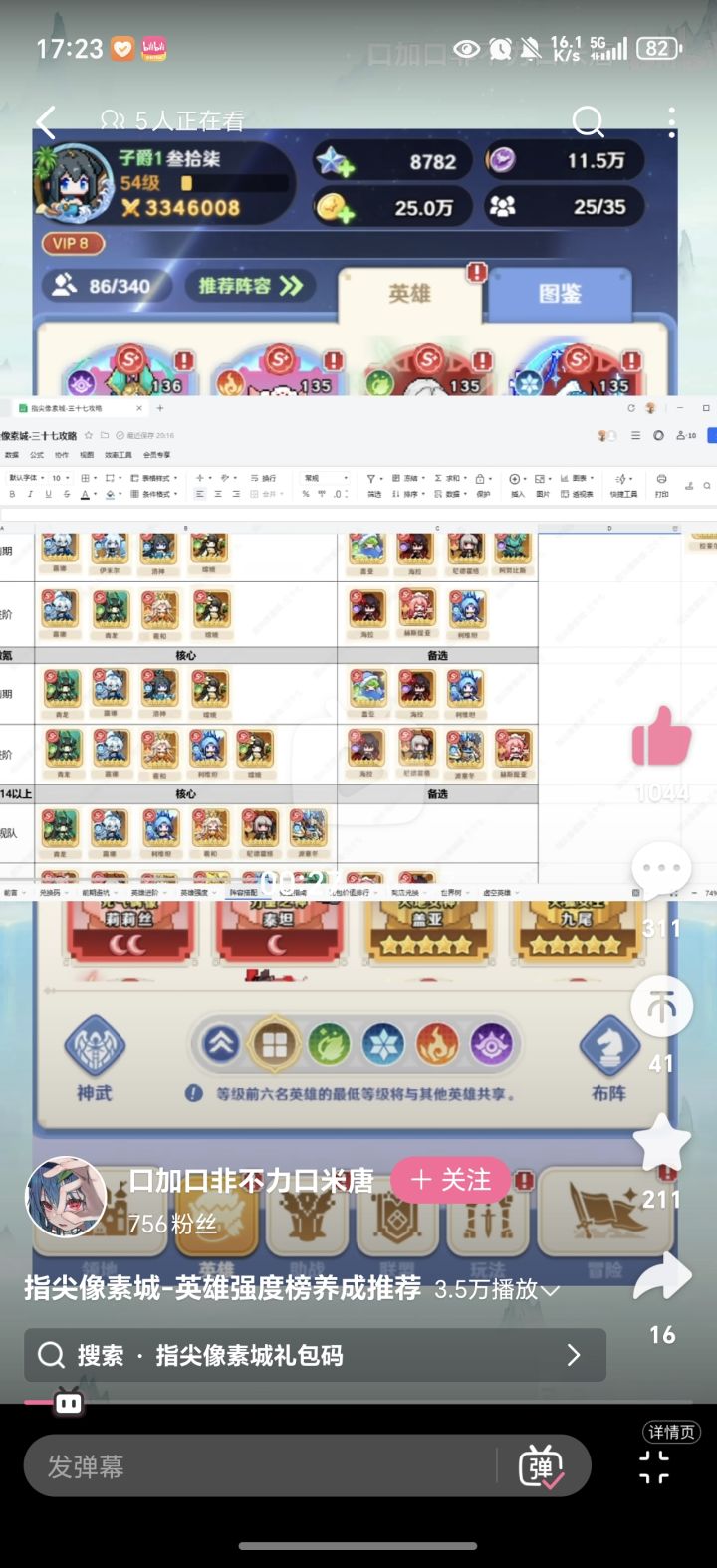Open search suggestion 指尖像素城礼包码
717x1568 pixels.
(315, 1355)
